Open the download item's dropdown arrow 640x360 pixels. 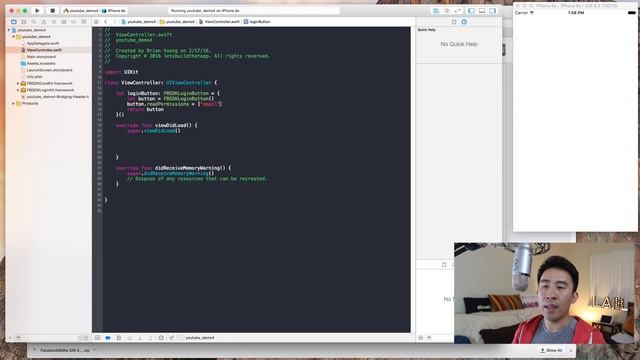(94, 350)
